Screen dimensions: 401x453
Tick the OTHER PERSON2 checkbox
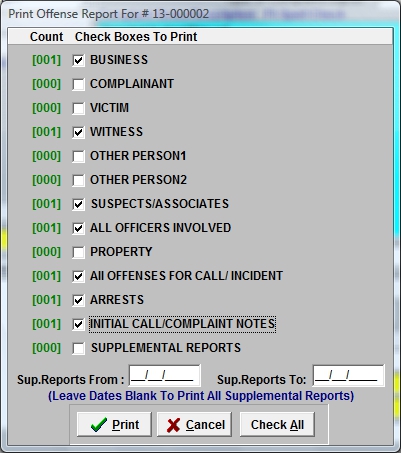(x=78, y=180)
